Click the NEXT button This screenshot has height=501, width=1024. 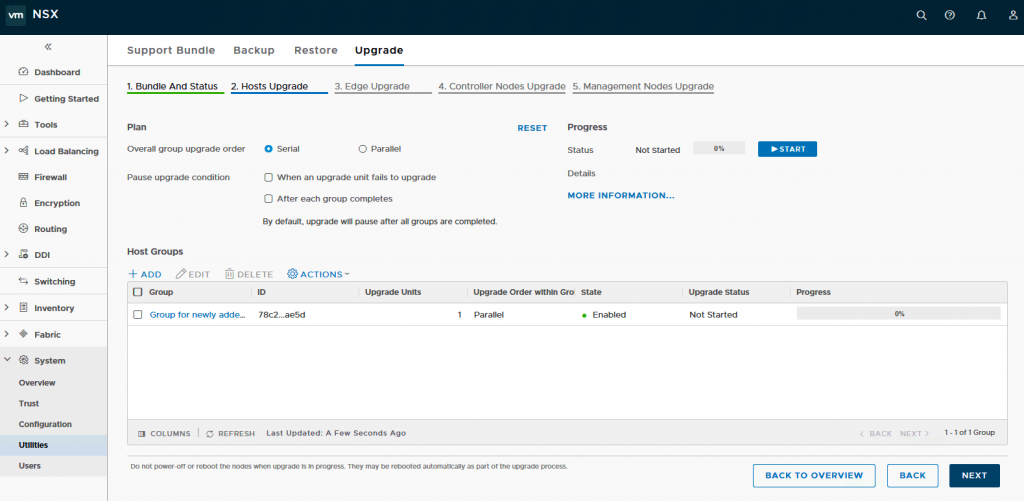pos(974,476)
